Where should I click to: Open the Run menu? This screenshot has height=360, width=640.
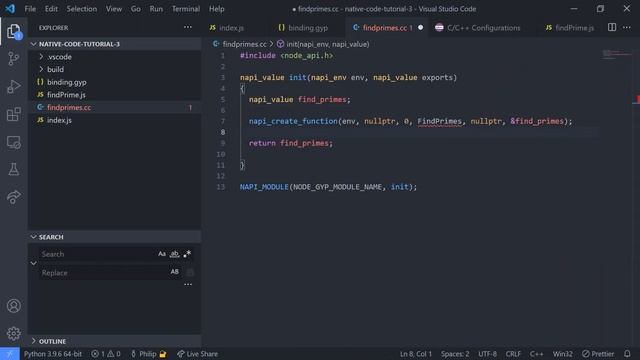click(156, 9)
